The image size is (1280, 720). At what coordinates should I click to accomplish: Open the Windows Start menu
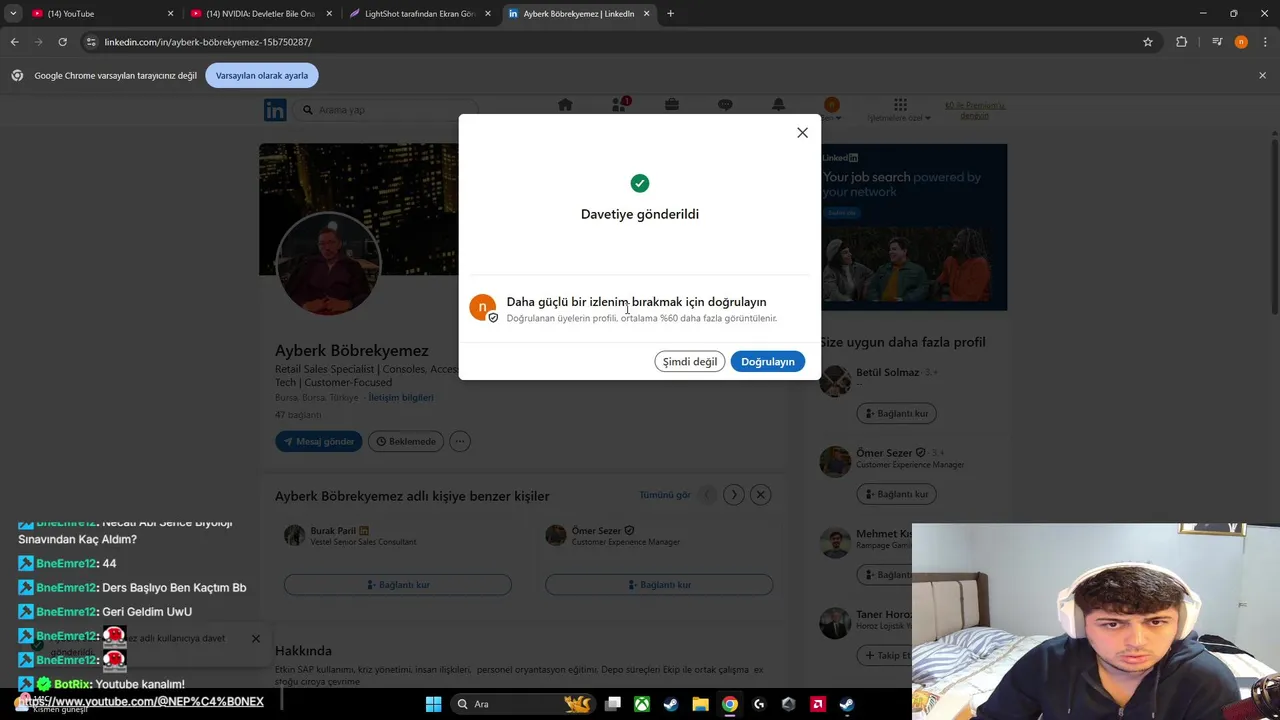pos(433,704)
